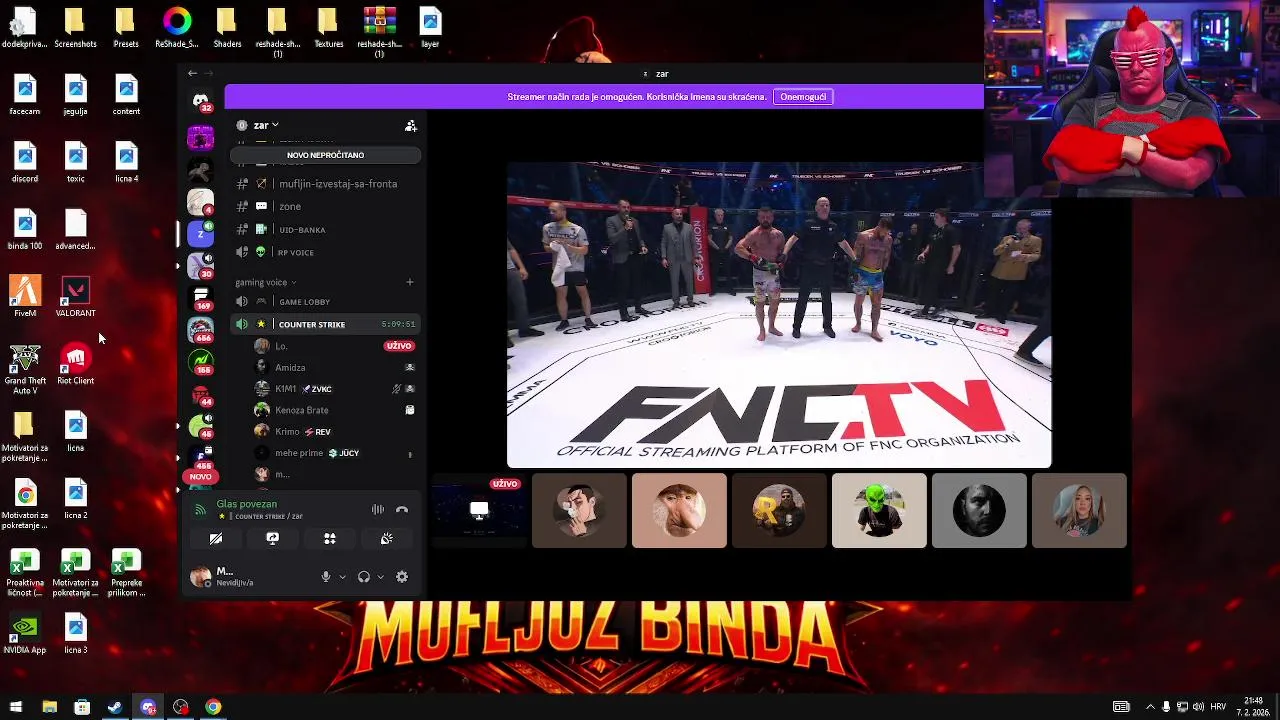This screenshot has width=1280, height=720.
Task: Collapse the gaming voice category
Action: [x=266, y=282]
